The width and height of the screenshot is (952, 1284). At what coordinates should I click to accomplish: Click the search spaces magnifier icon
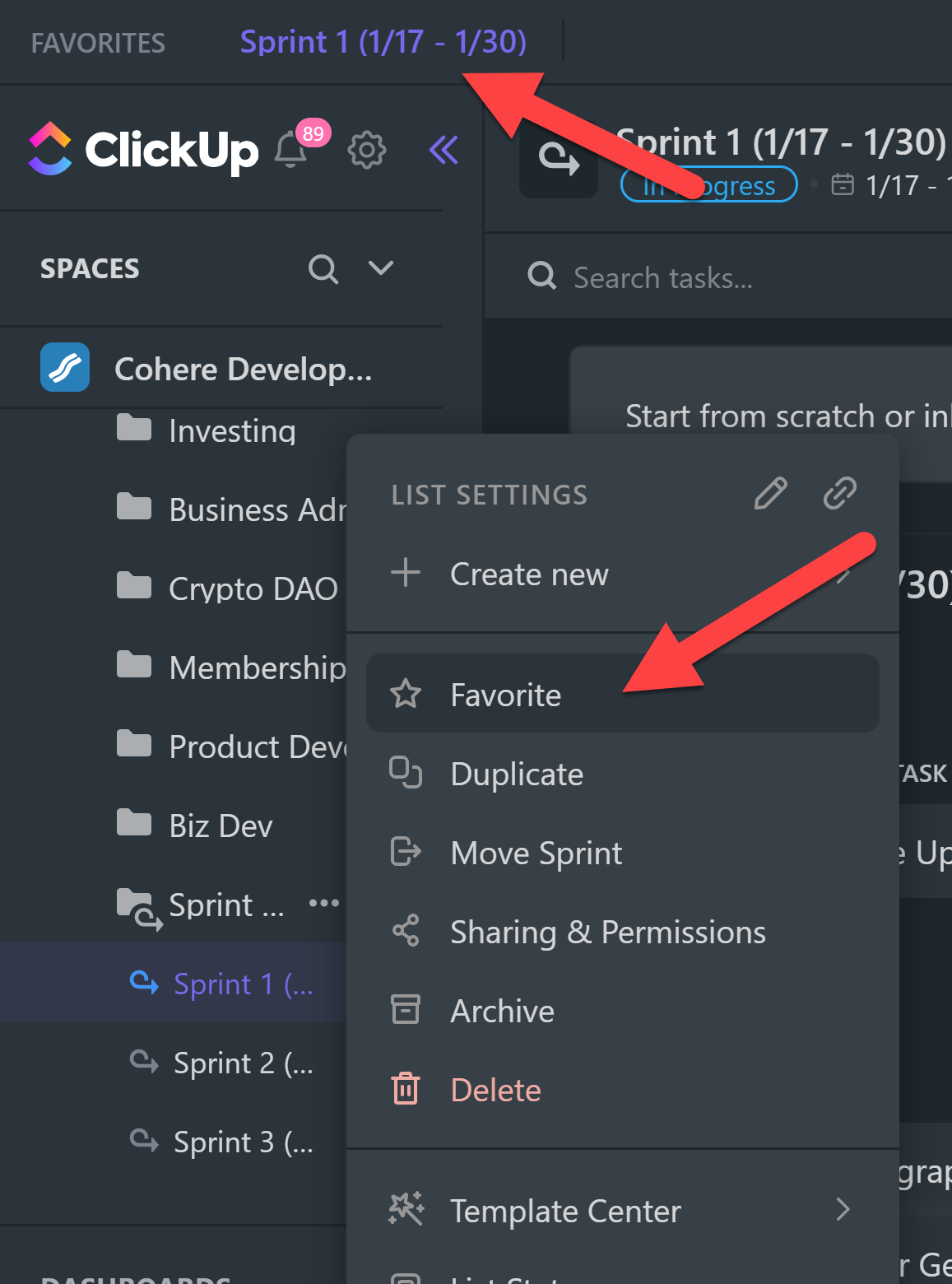pos(323,268)
